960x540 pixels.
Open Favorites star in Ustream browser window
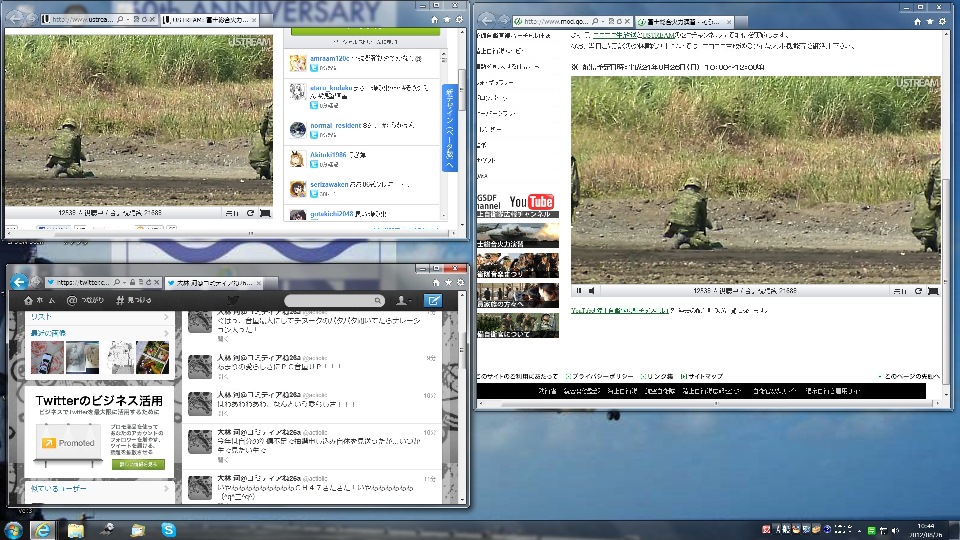(x=447, y=20)
